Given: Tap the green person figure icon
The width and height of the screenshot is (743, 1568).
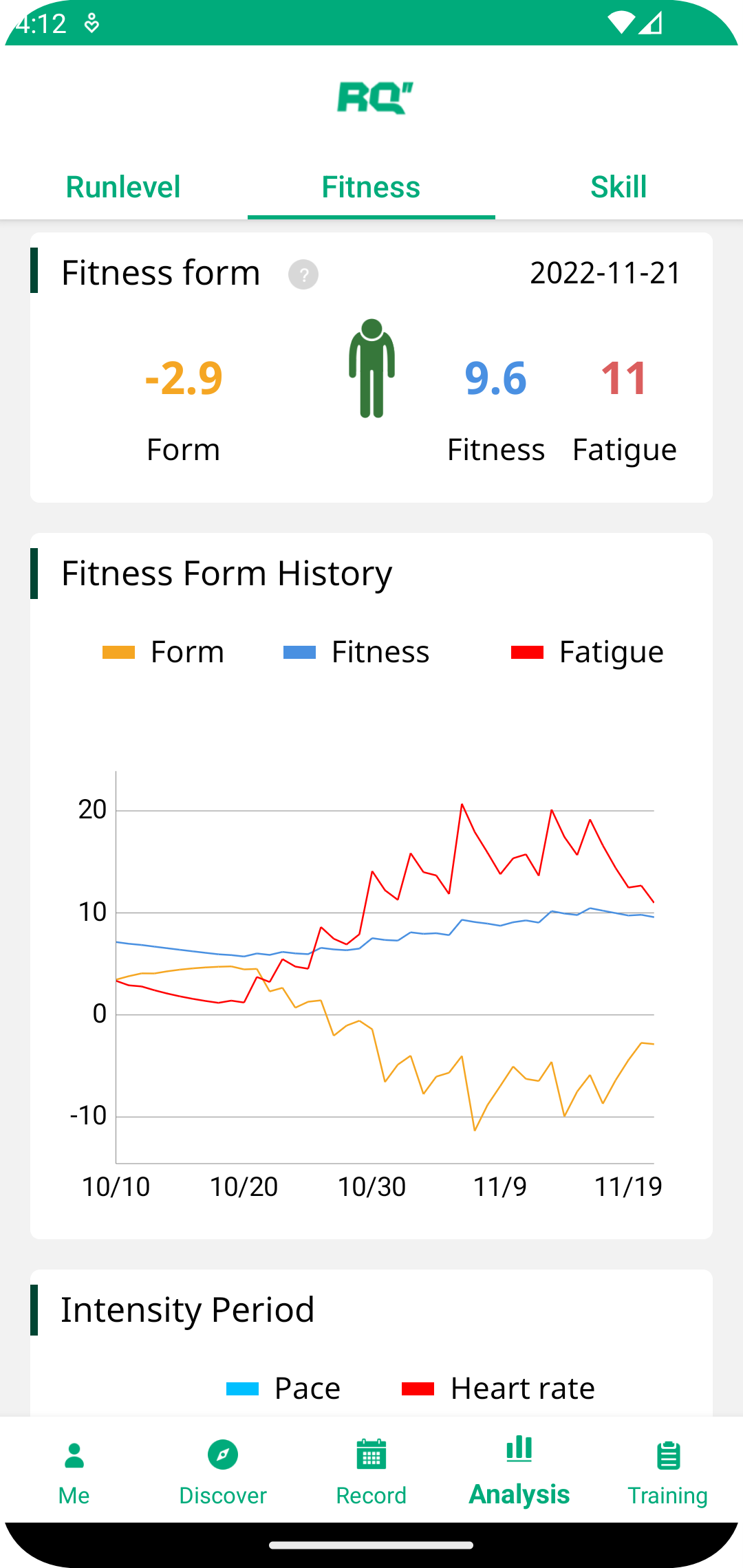Looking at the screenshot, I should tap(371, 368).
